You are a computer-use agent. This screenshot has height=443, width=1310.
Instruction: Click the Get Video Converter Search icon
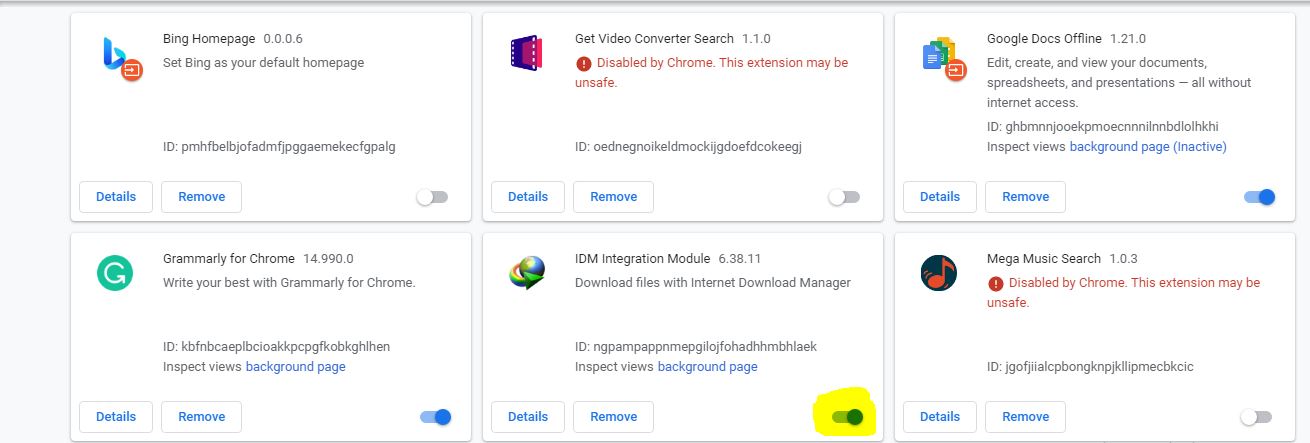pyautogui.click(x=526, y=54)
